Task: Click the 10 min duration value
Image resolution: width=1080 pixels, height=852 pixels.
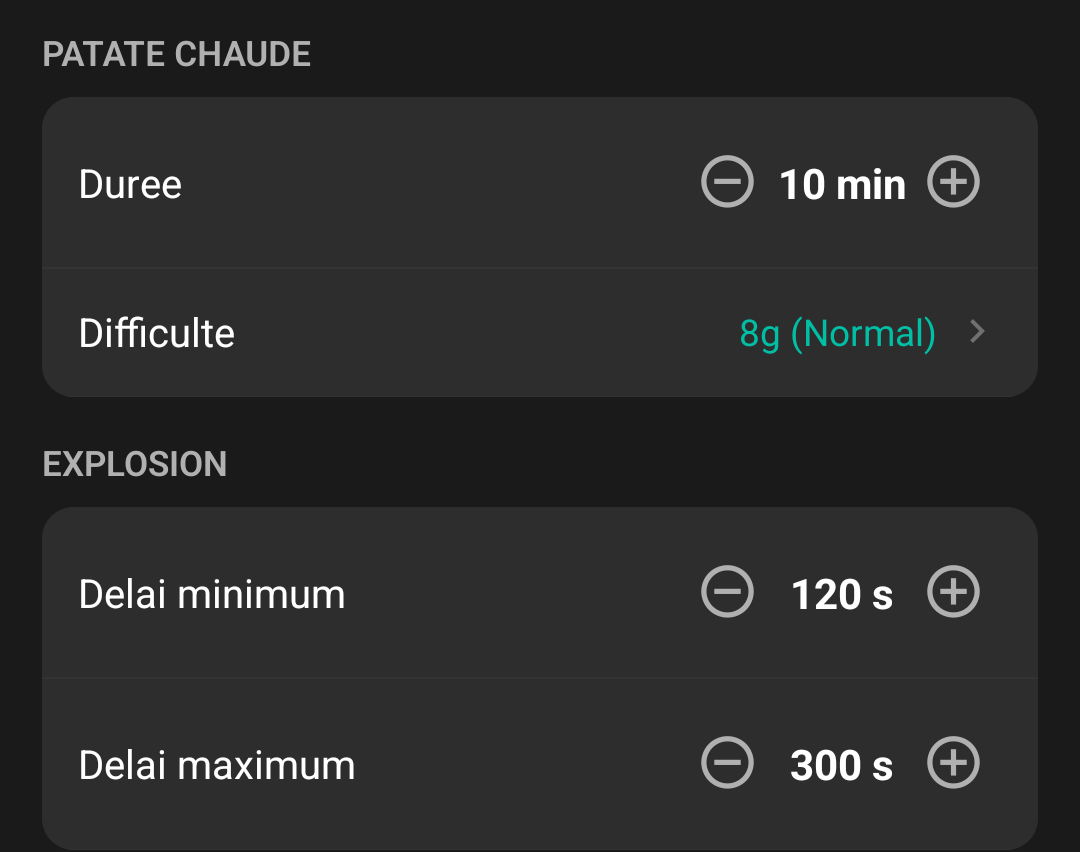Action: click(x=843, y=183)
